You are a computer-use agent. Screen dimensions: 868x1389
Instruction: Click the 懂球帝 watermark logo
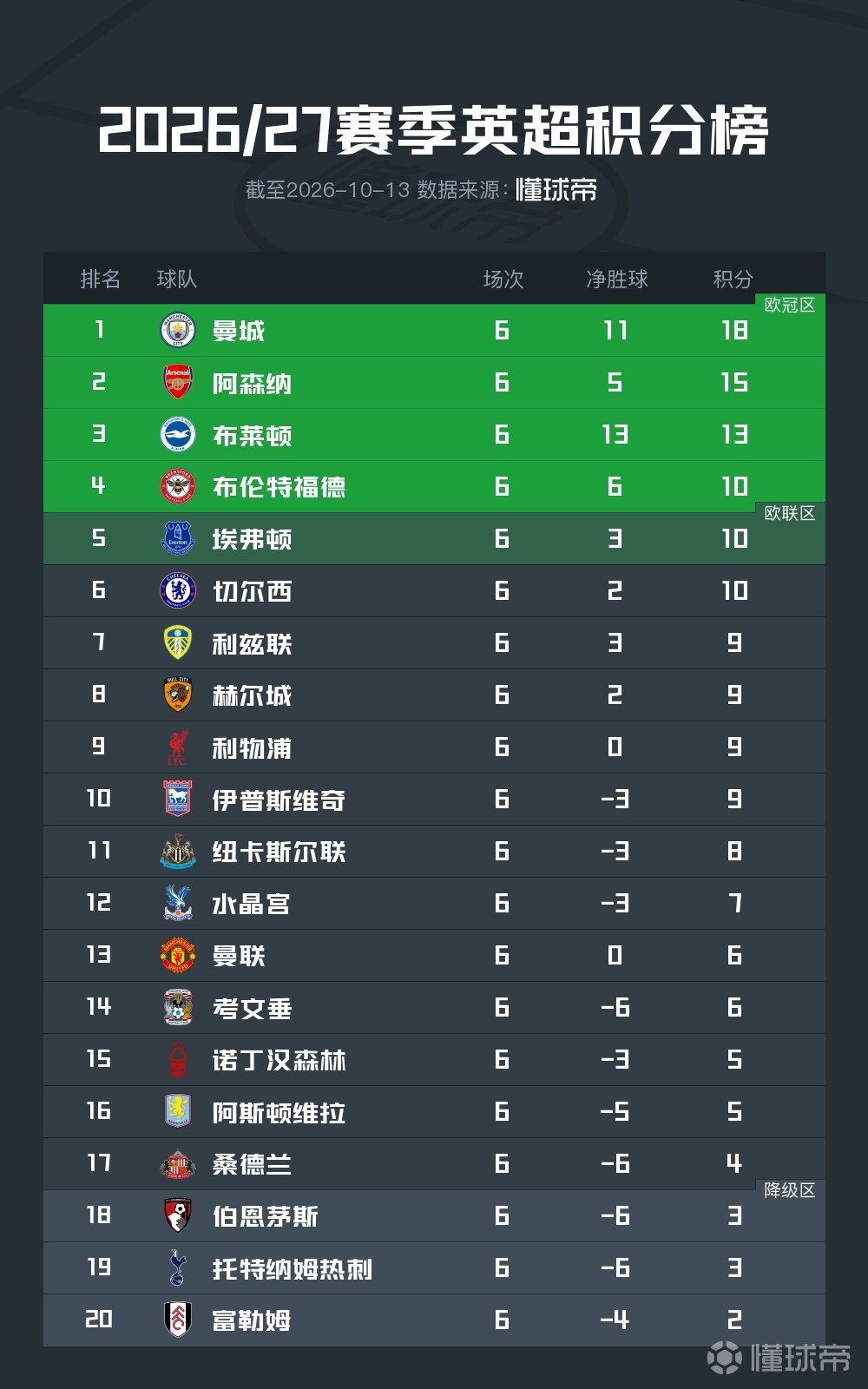pos(779,1357)
